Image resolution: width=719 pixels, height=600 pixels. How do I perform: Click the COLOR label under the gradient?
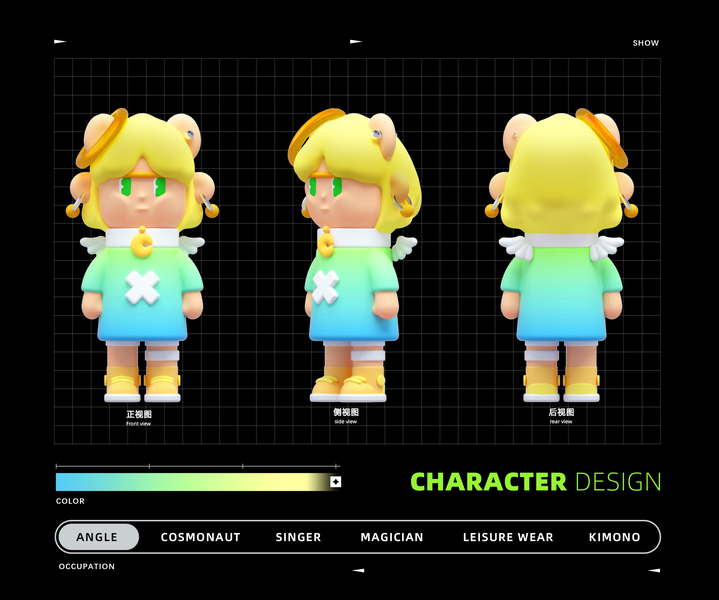70,501
